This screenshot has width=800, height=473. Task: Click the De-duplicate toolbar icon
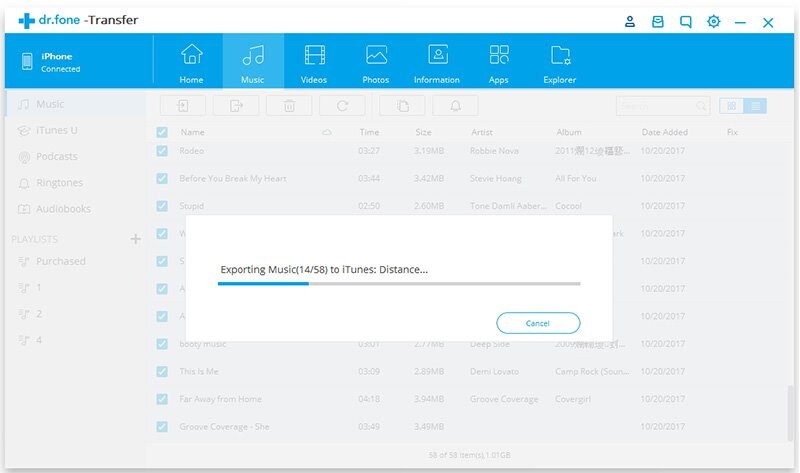[403, 106]
